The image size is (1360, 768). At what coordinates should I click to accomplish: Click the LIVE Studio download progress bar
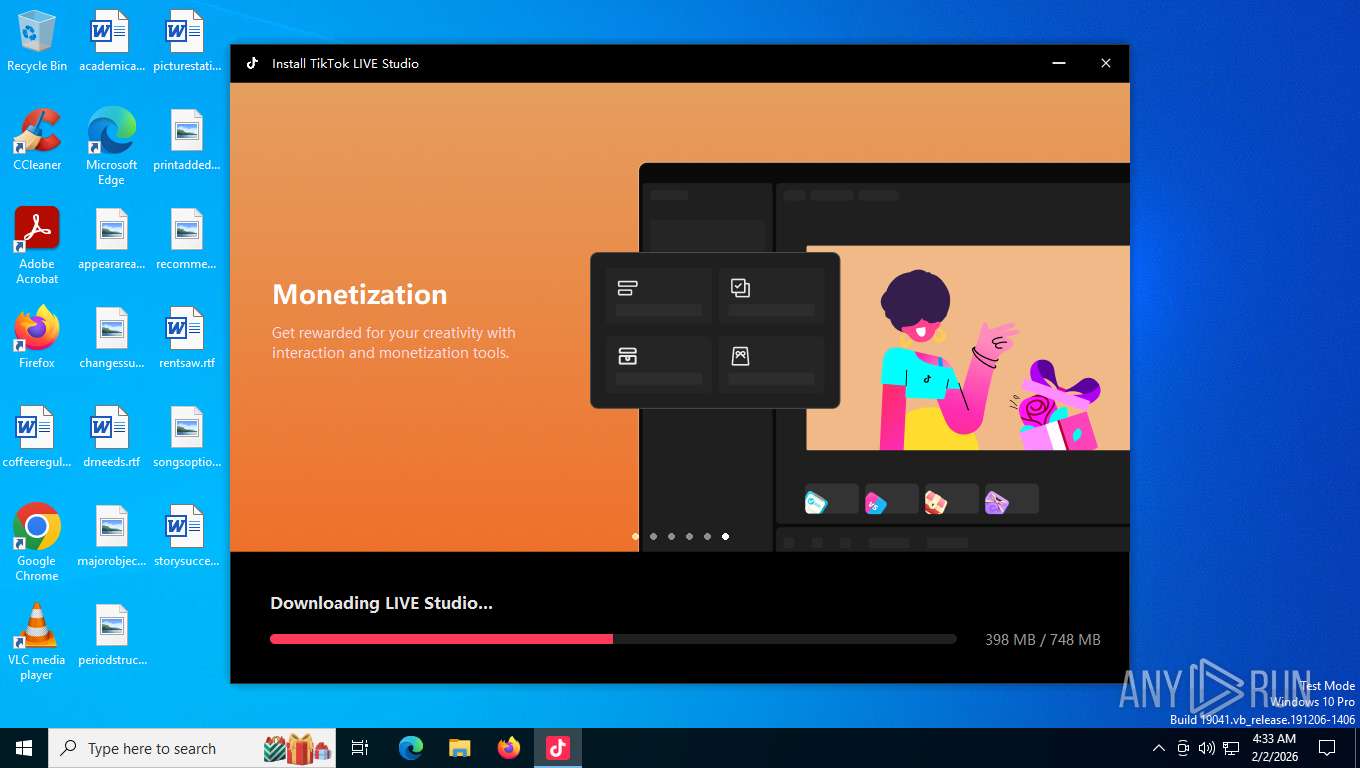pos(613,639)
